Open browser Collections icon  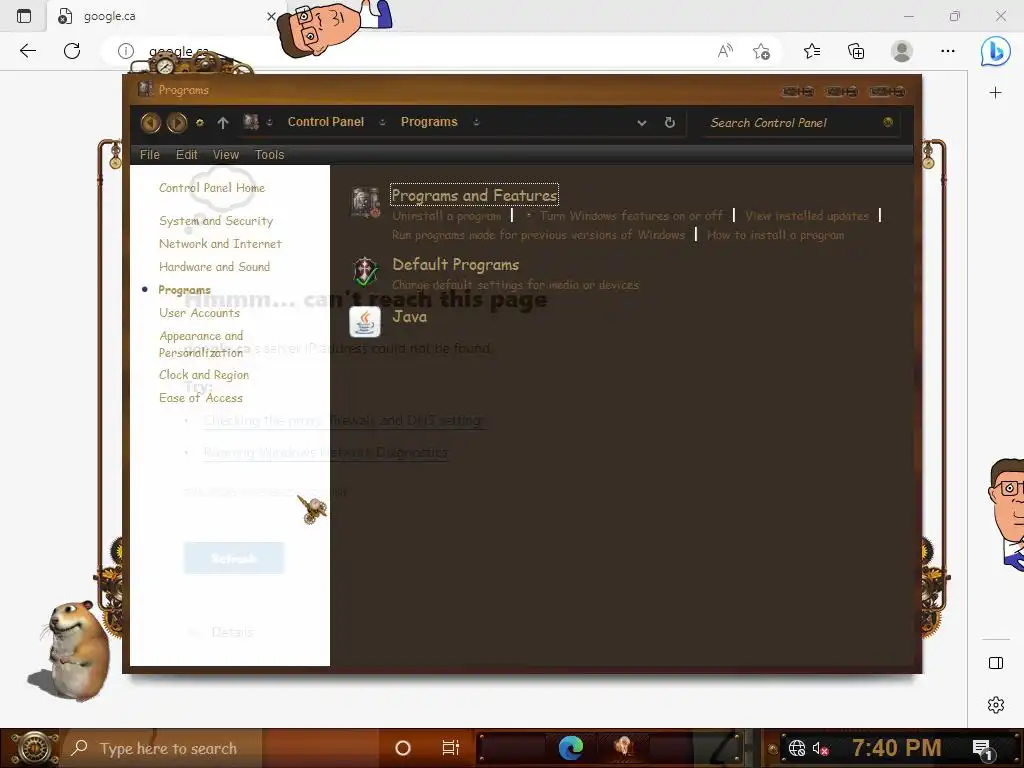click(x=856, y=51)
